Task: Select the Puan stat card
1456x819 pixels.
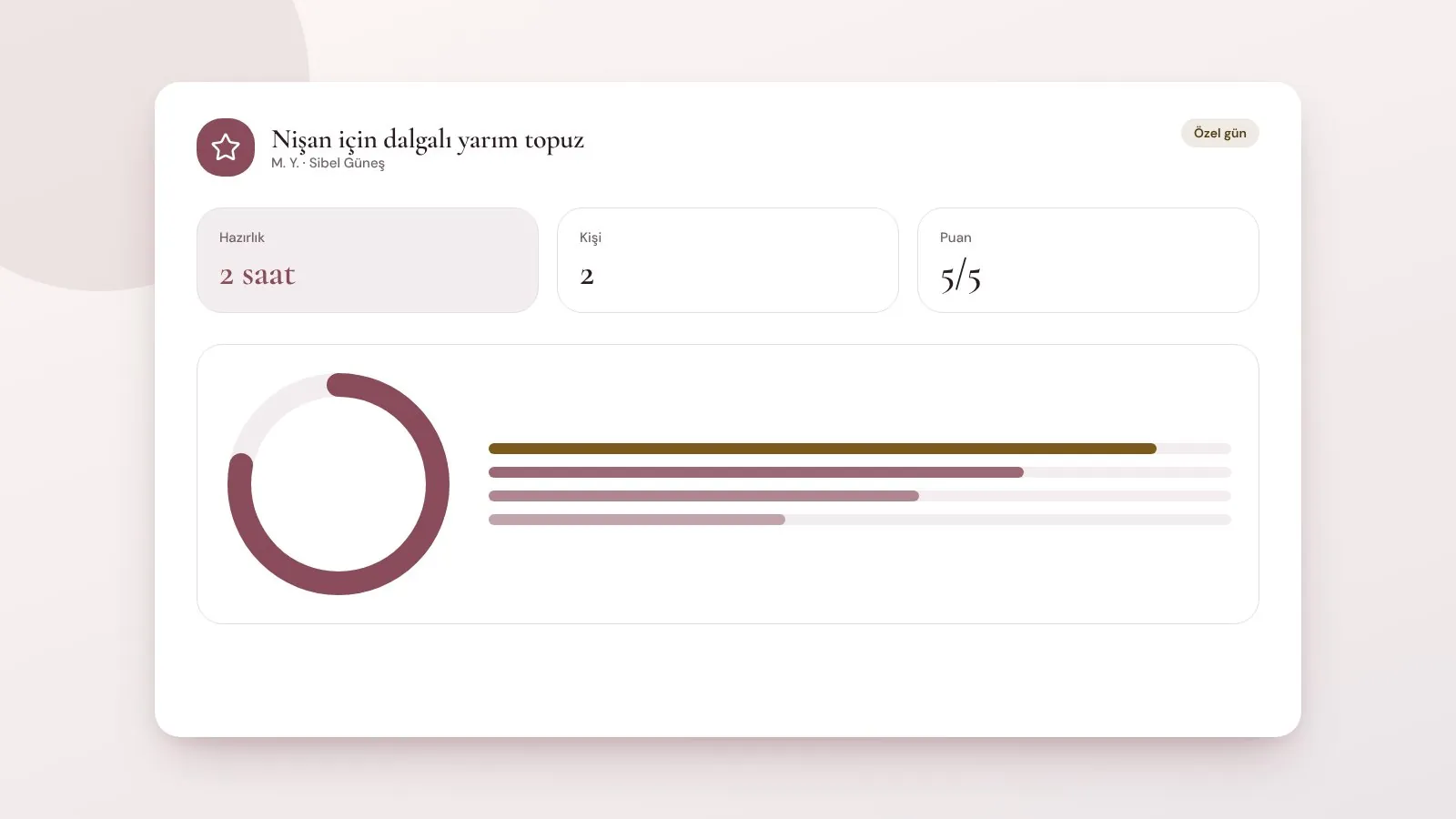Action: click(1088, 260)
